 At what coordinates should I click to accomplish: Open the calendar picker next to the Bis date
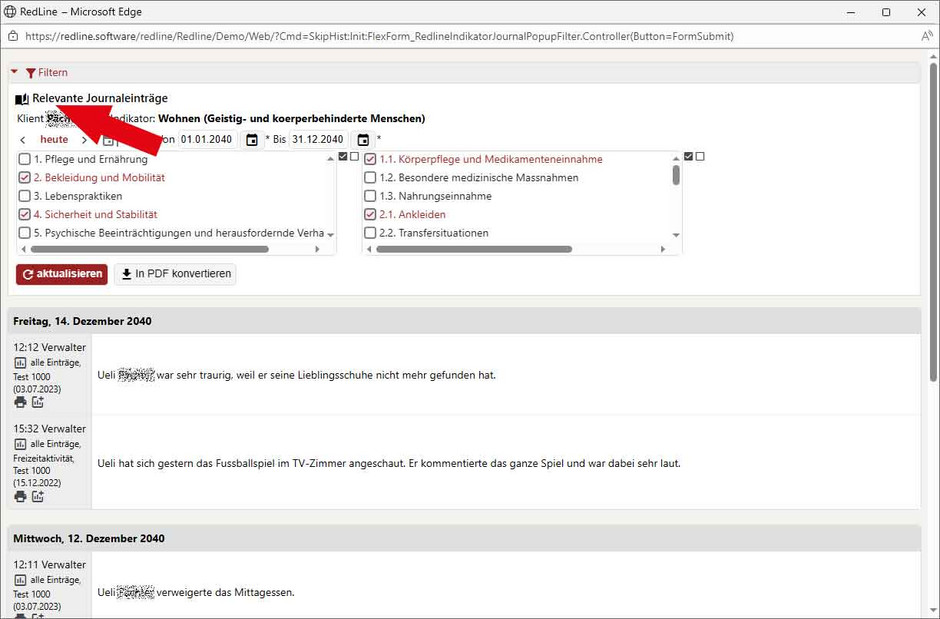coord(362,139)
